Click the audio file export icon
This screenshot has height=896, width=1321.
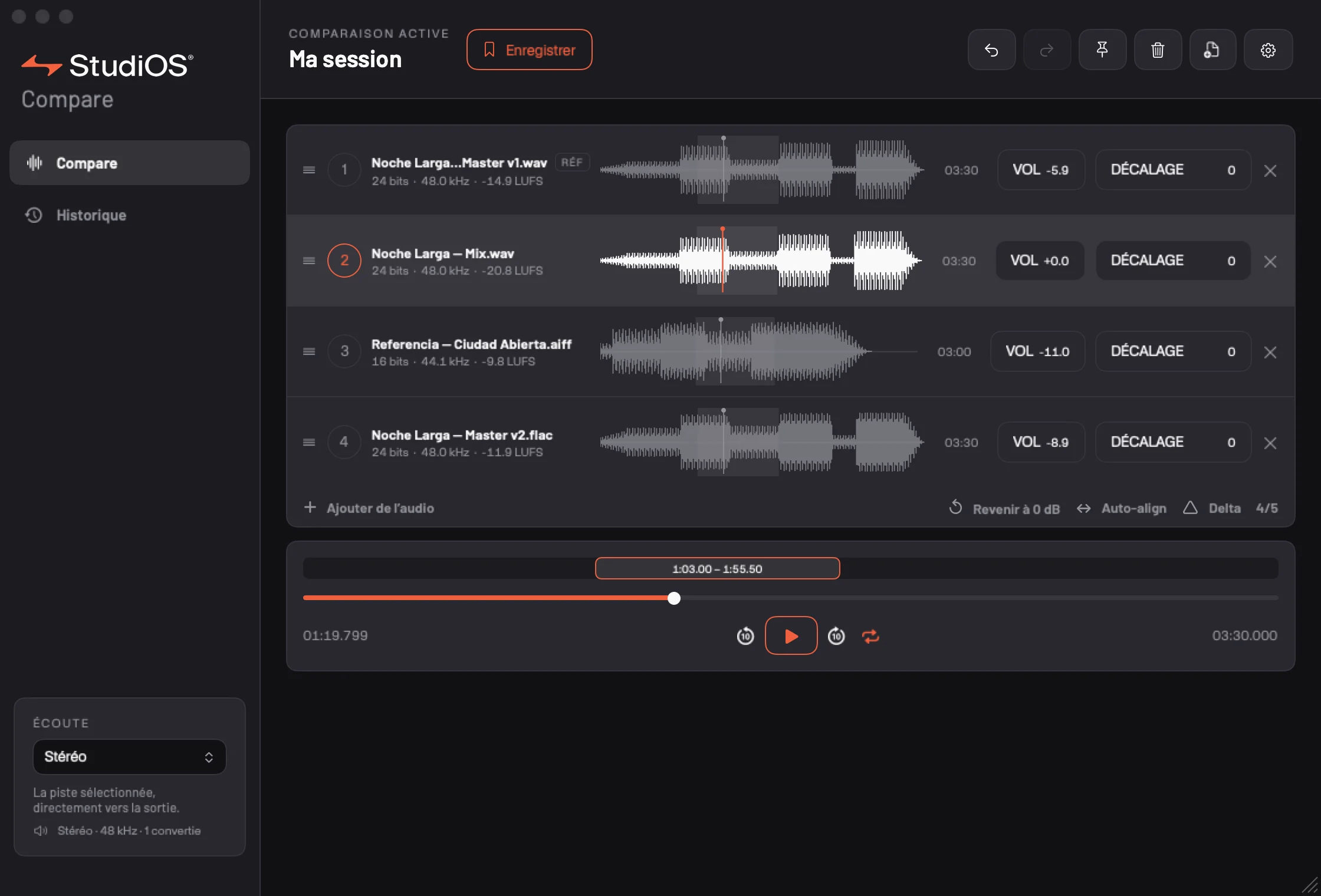point(1212,50)
